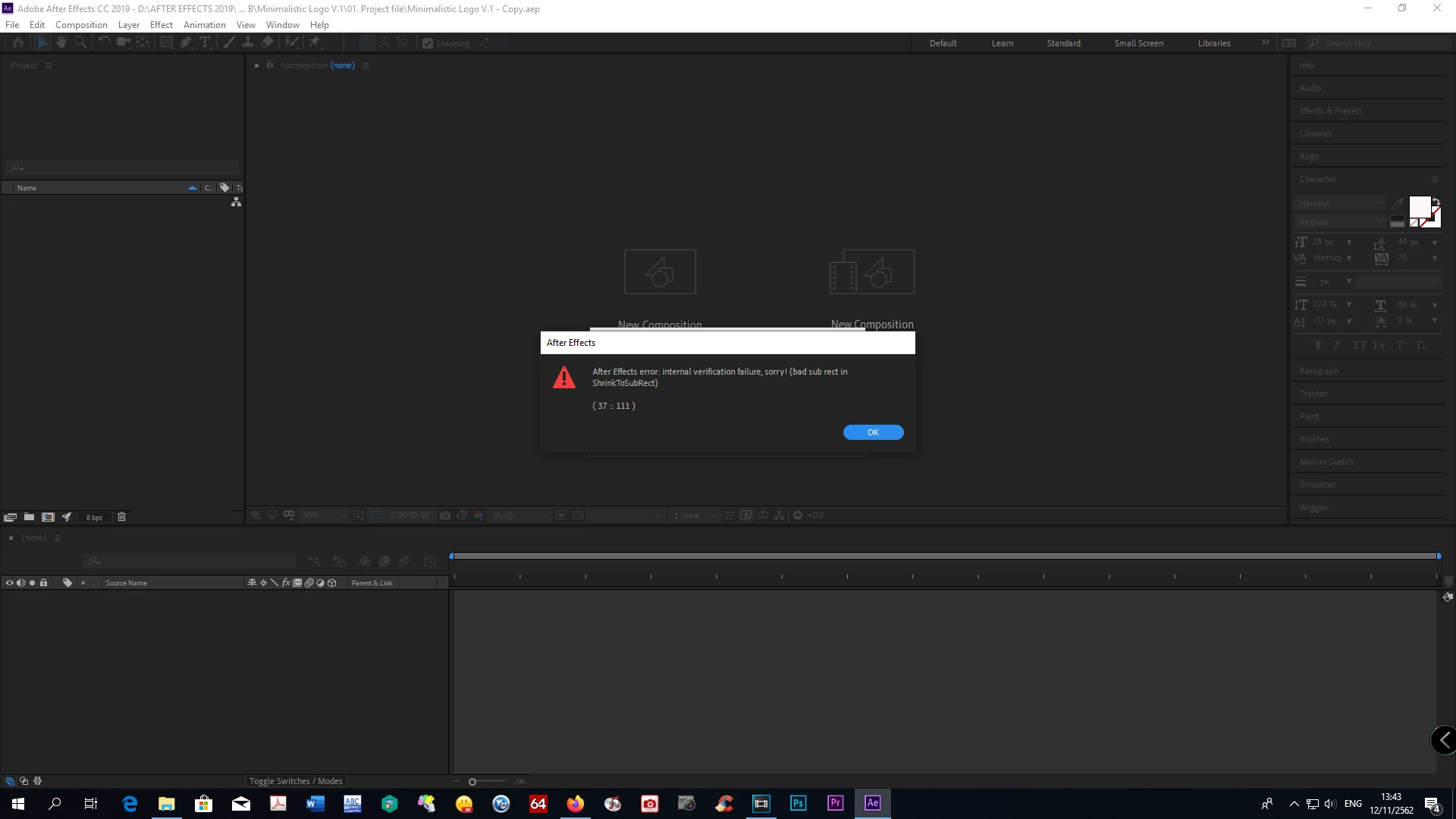
Task: Select the Eraser tool
Action: (x=267, y=42)
